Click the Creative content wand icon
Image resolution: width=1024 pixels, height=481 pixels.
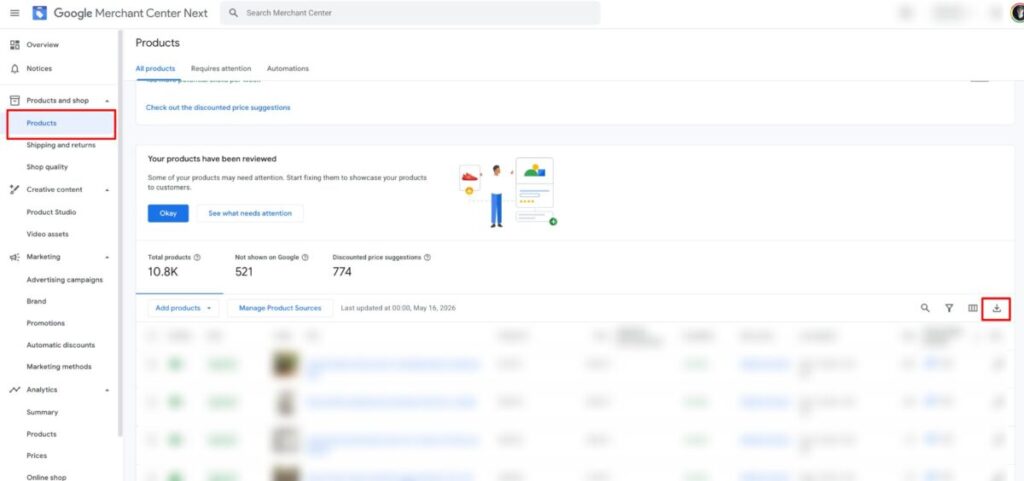(14, 189)
